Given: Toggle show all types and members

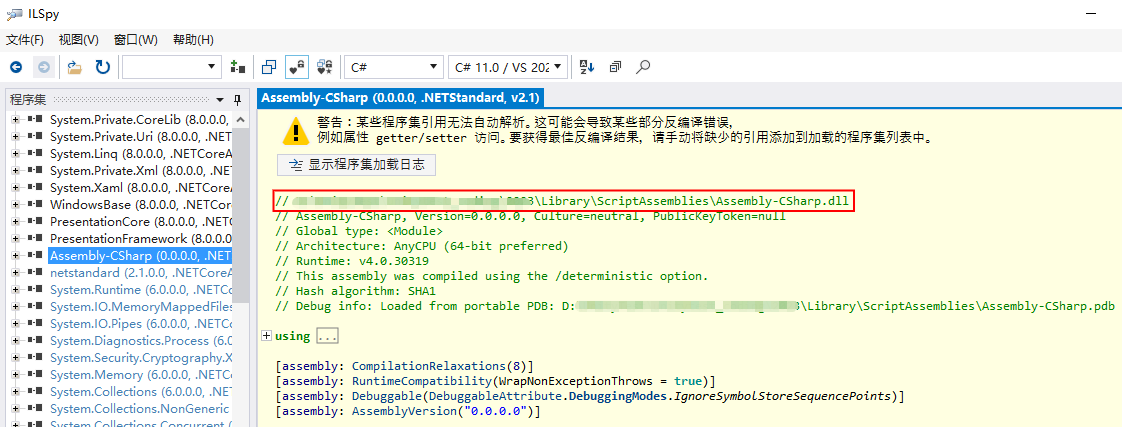Looking at the screenshot, I should [324, 67].
